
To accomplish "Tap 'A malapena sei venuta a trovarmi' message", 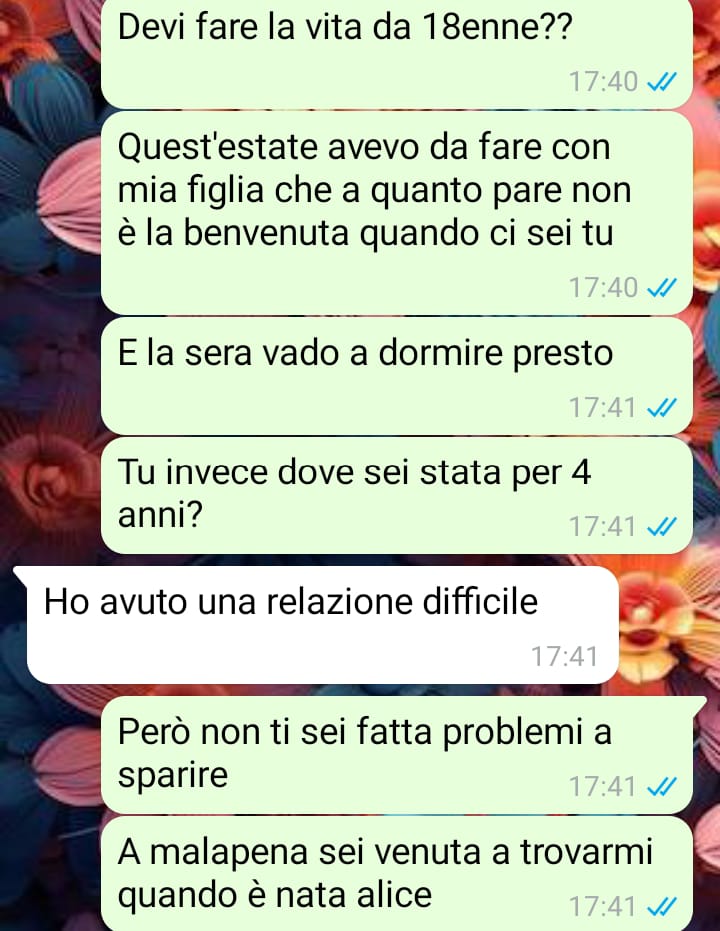I will click(397, 874).
